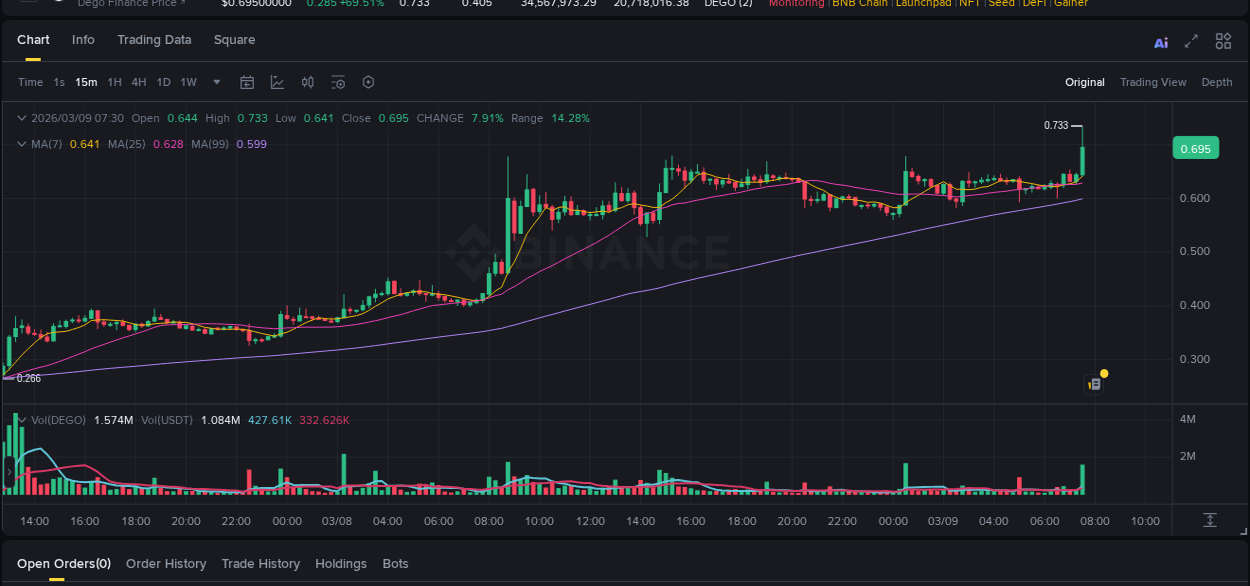
Task: Open the extra timeframe dropdown arrow
Action: [216, 82]
